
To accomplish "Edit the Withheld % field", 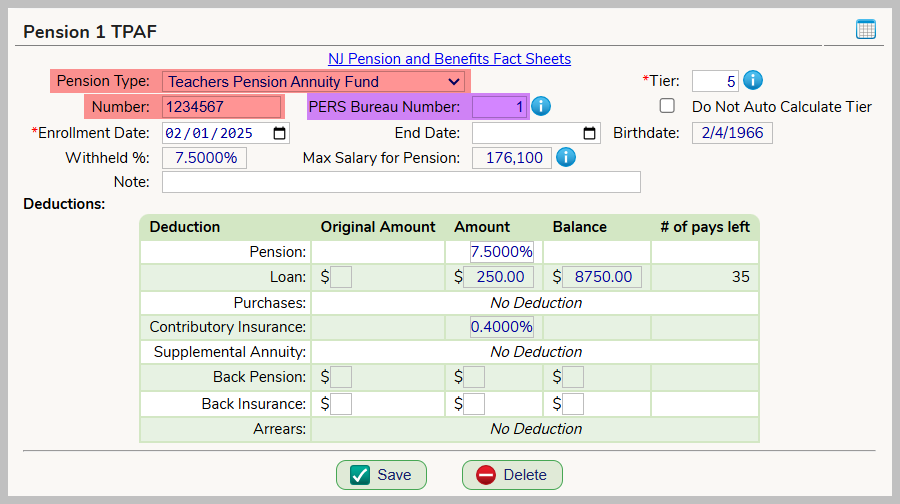I will point(204,158).
